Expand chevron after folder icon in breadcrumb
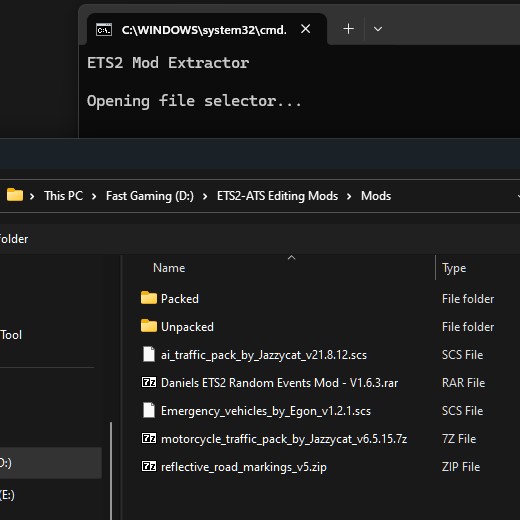Screen dimensions: 520x520 point(32,196)
